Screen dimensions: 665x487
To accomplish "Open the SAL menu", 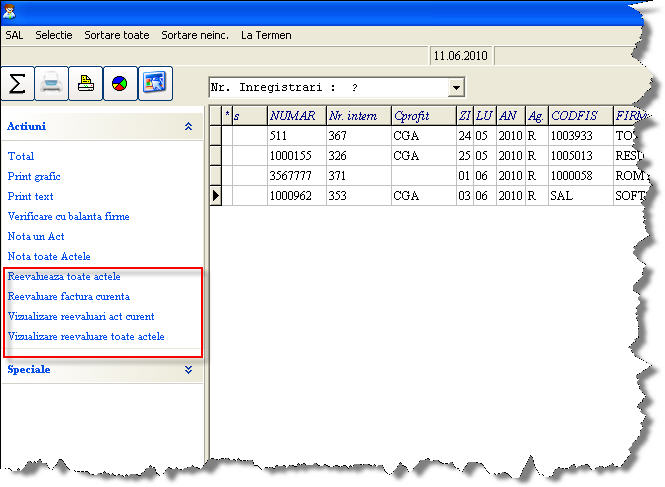I will (x=14, y=35).
